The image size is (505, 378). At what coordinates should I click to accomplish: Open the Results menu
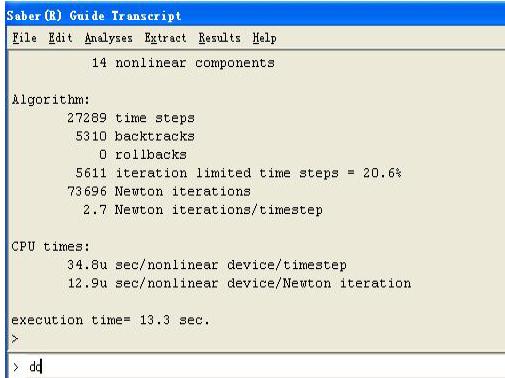[220, 38]
